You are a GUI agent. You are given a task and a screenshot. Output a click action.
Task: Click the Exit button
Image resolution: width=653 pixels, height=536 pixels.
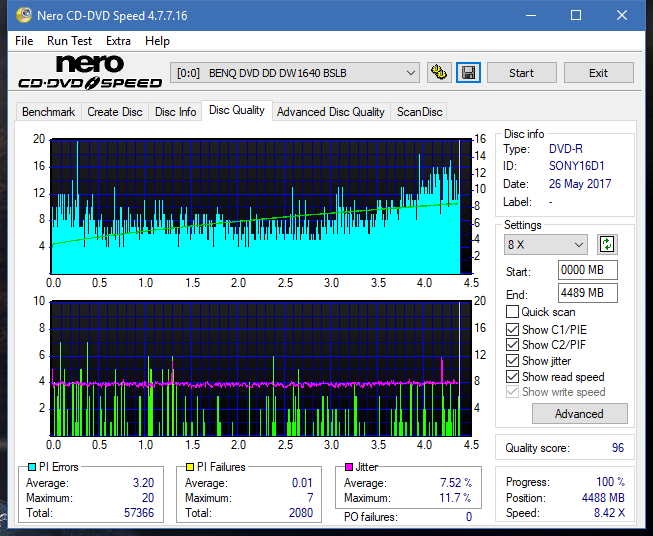pyautogui.click(x=598, y=73)
